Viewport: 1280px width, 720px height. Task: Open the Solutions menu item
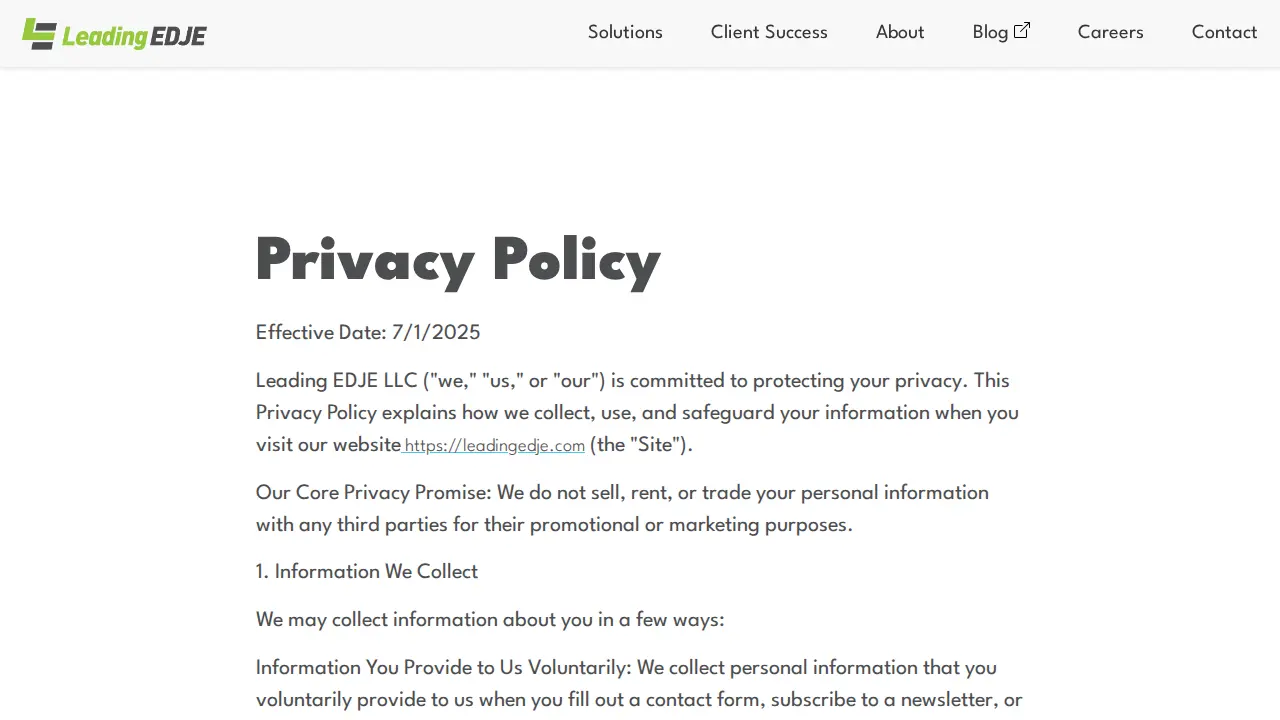tap(625, 32)
